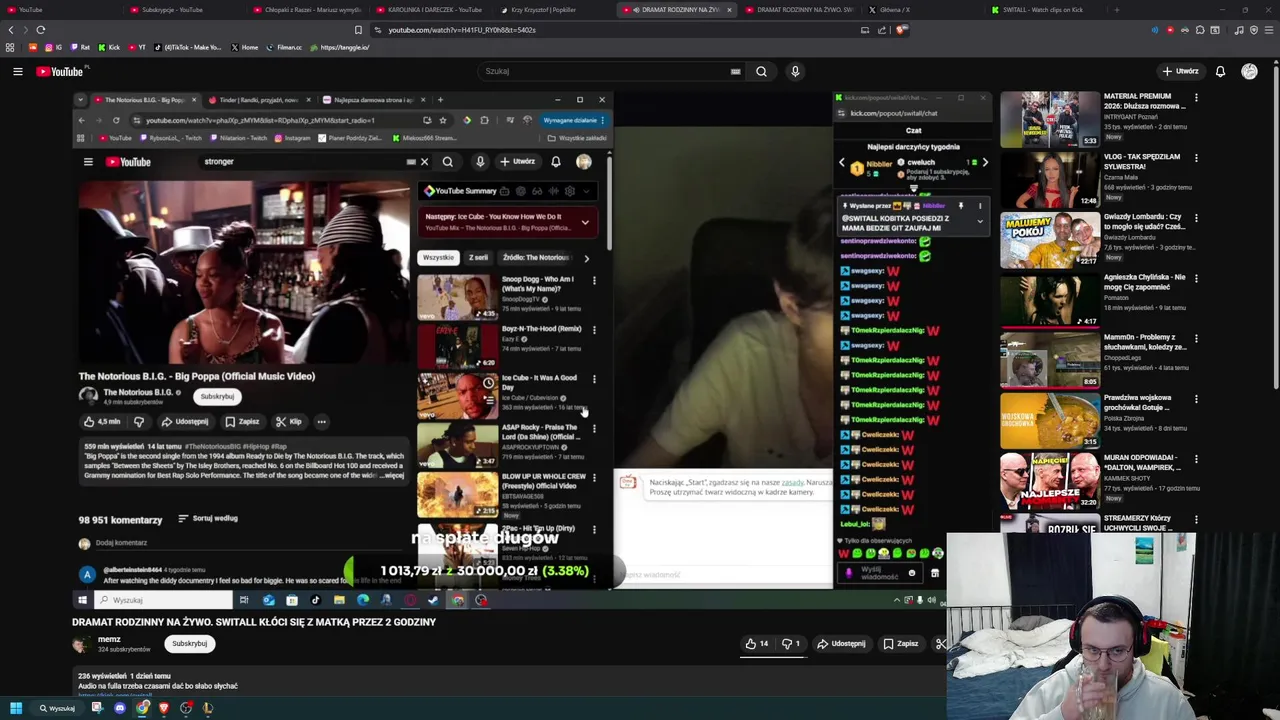Start voice search with the microphone icon
1280x720 pixels.
(795, 71)
